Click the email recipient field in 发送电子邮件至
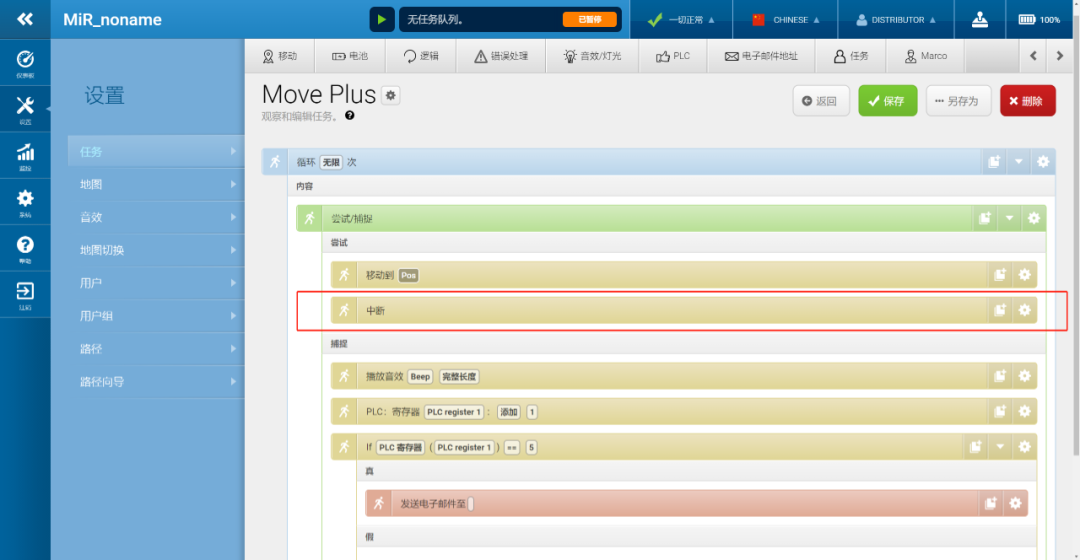The width and height of the screenshot is (1080, 560). (471, 504)
